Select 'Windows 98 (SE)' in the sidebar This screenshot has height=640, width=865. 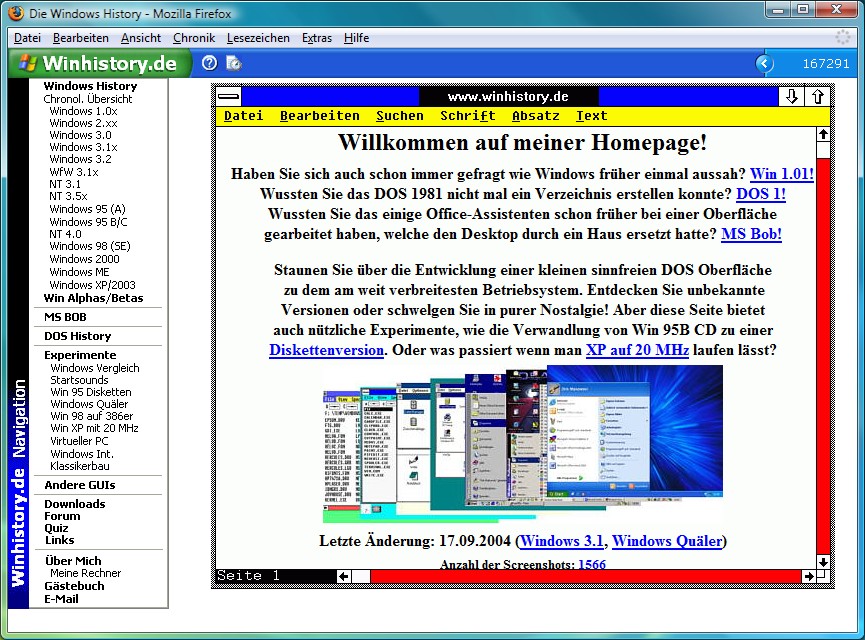point(90,246)
